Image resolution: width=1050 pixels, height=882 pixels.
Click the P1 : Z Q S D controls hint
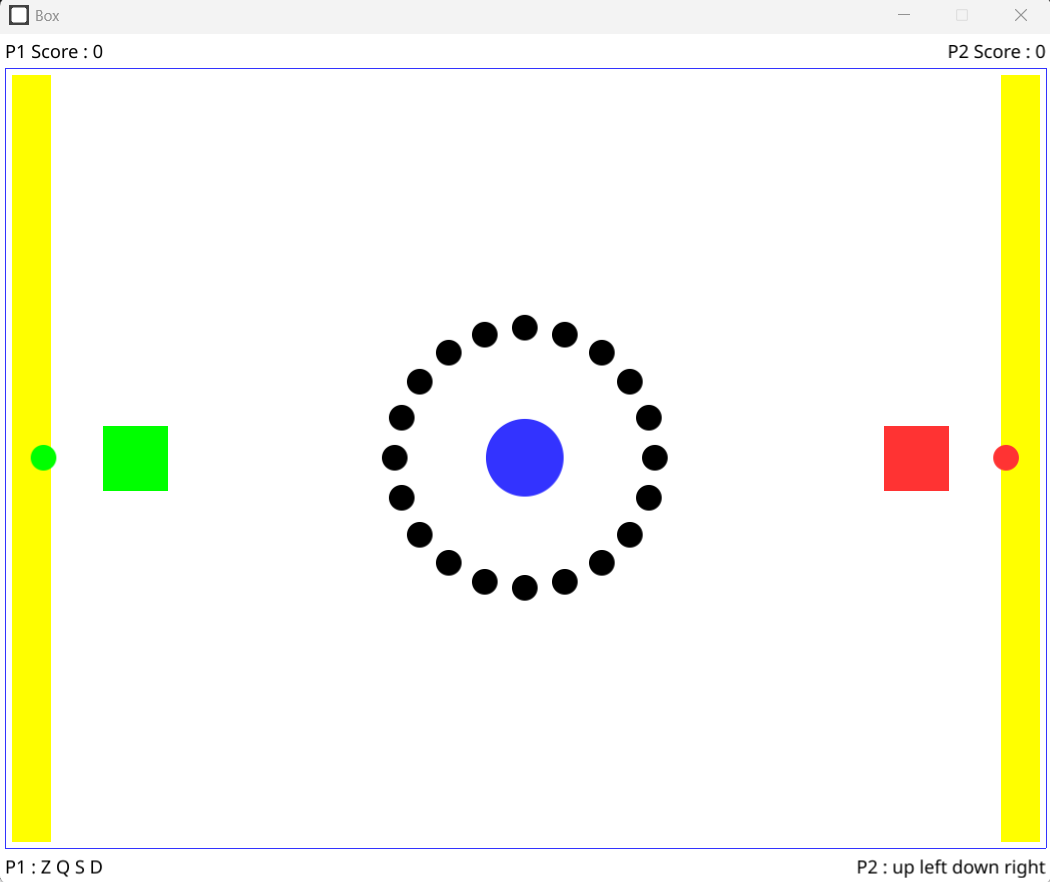pos(52,868)
